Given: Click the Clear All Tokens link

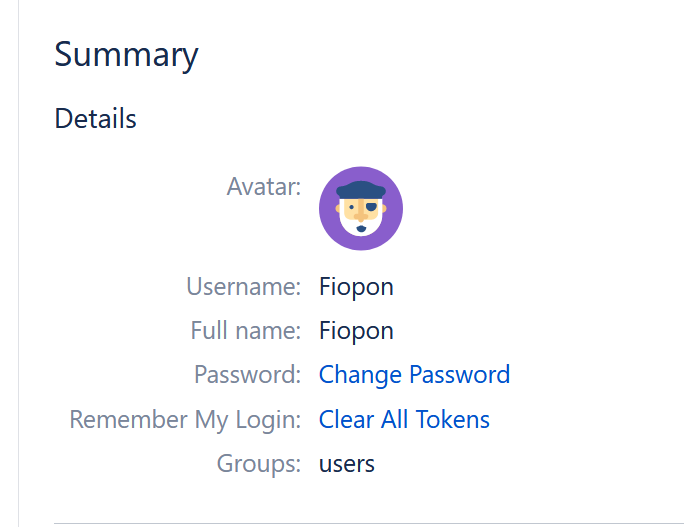Looking at the screenshot, I should coord(404,419).
